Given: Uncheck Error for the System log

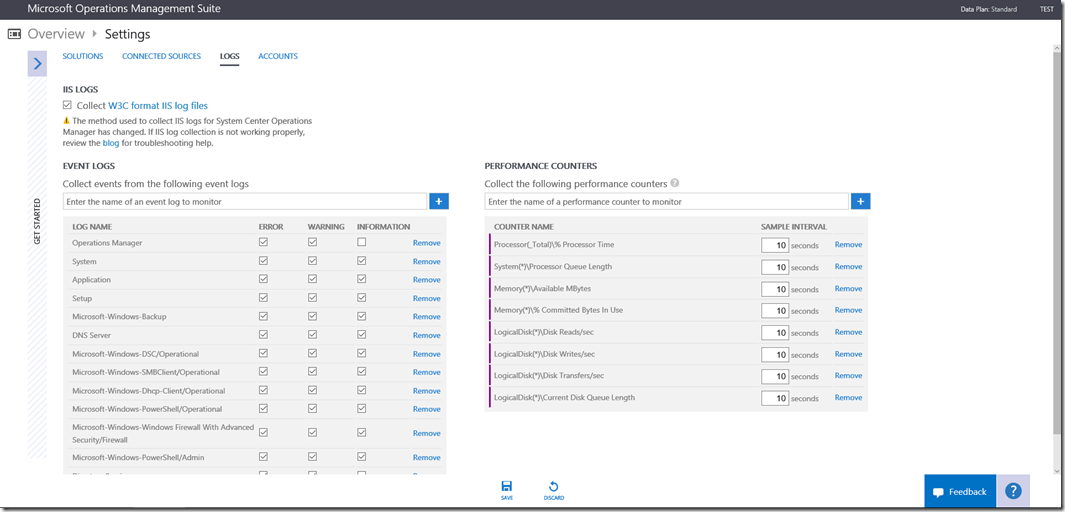Looking at the screenshot, I should coord(263,261).
